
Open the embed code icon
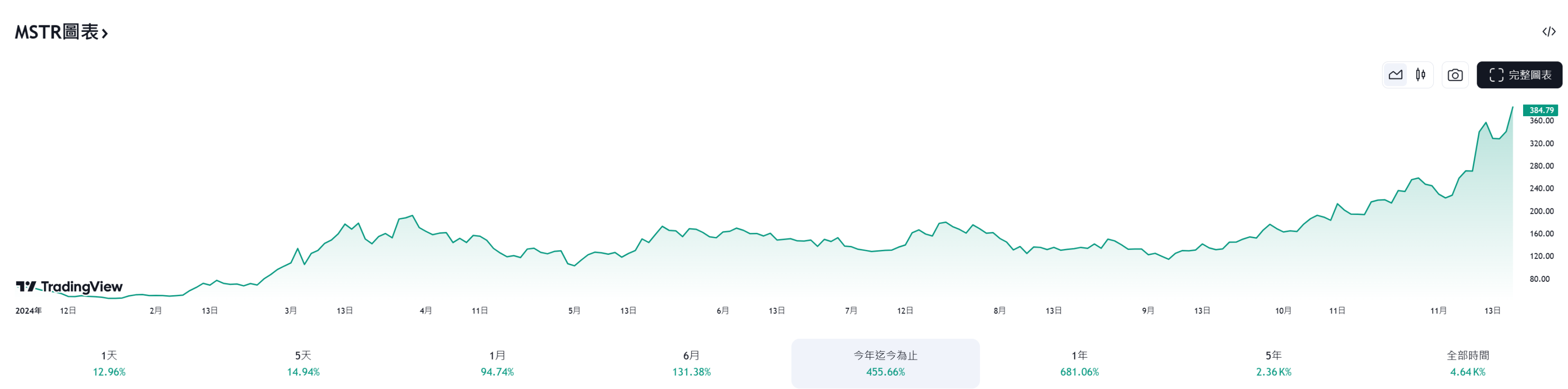click(x=1549, y=31)
